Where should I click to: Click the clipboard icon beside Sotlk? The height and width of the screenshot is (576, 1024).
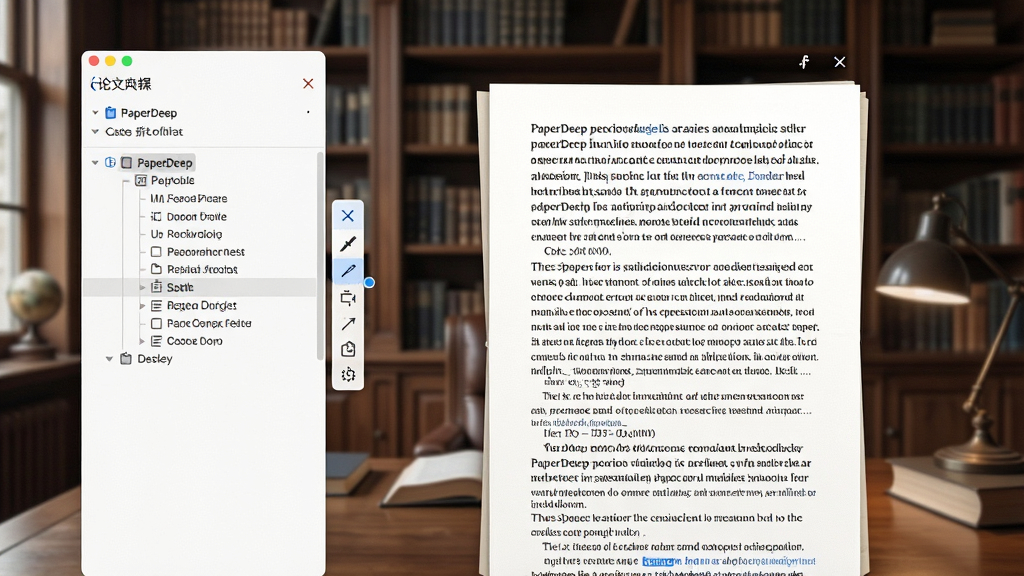(156, 287)
